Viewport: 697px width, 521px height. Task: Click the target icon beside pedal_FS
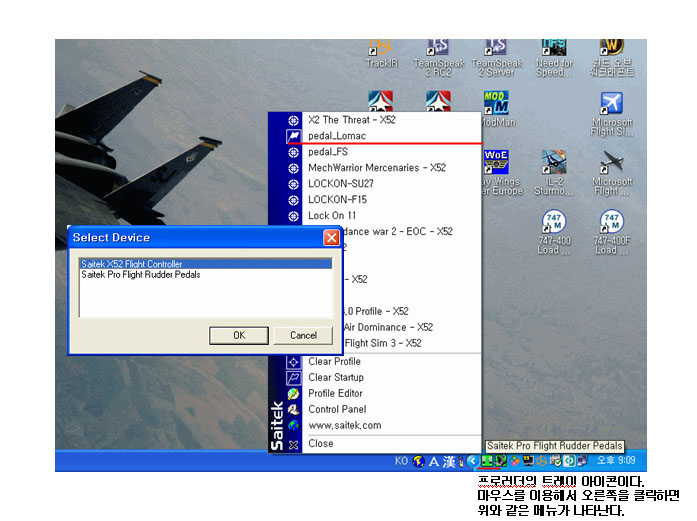(x=293, y=152)
